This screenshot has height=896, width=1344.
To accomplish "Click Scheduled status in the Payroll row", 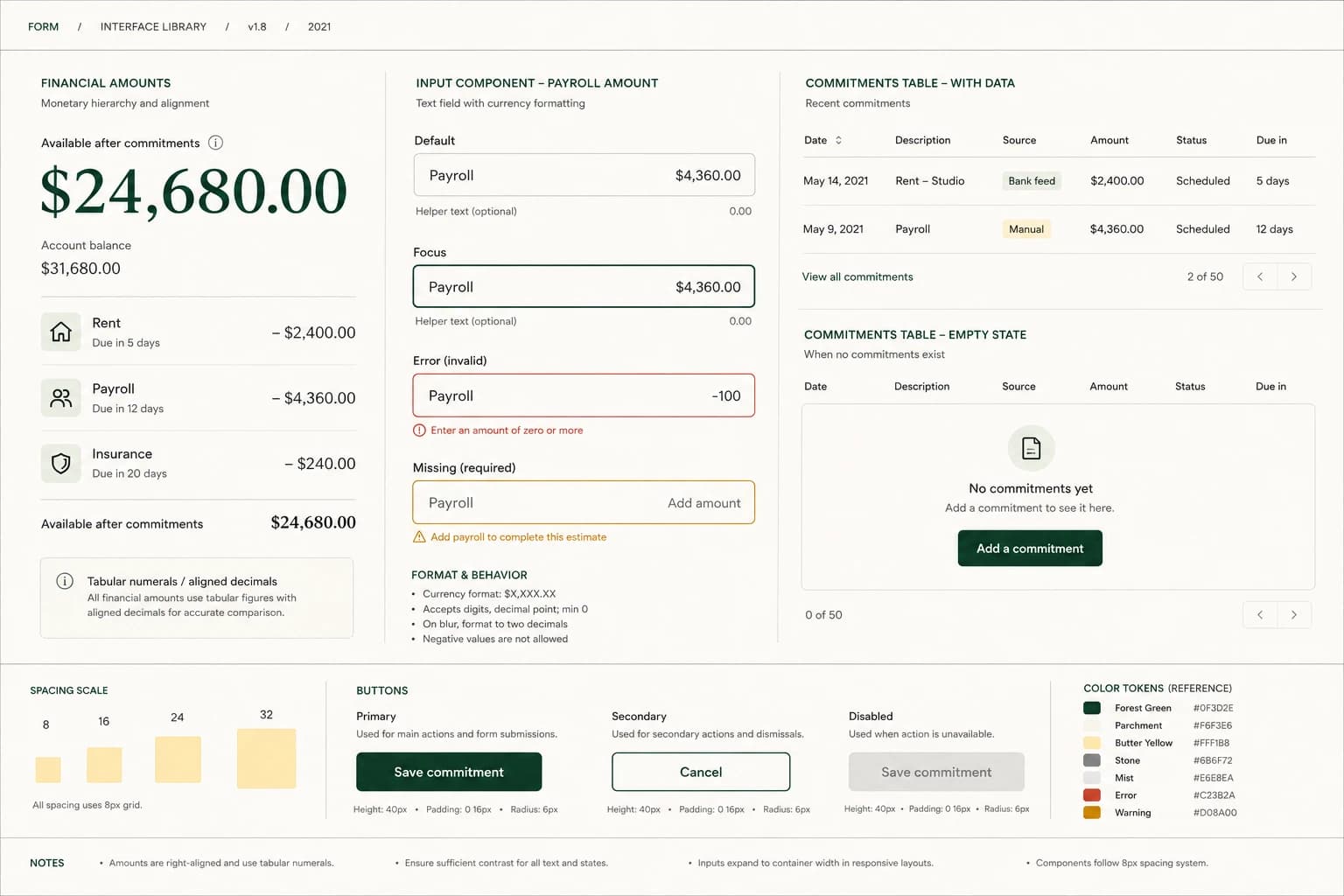I will click(x=1203, y=229).
